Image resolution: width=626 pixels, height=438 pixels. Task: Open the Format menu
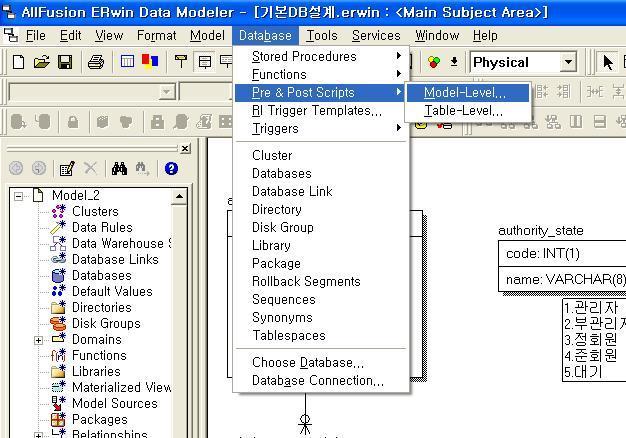[156, 36]
